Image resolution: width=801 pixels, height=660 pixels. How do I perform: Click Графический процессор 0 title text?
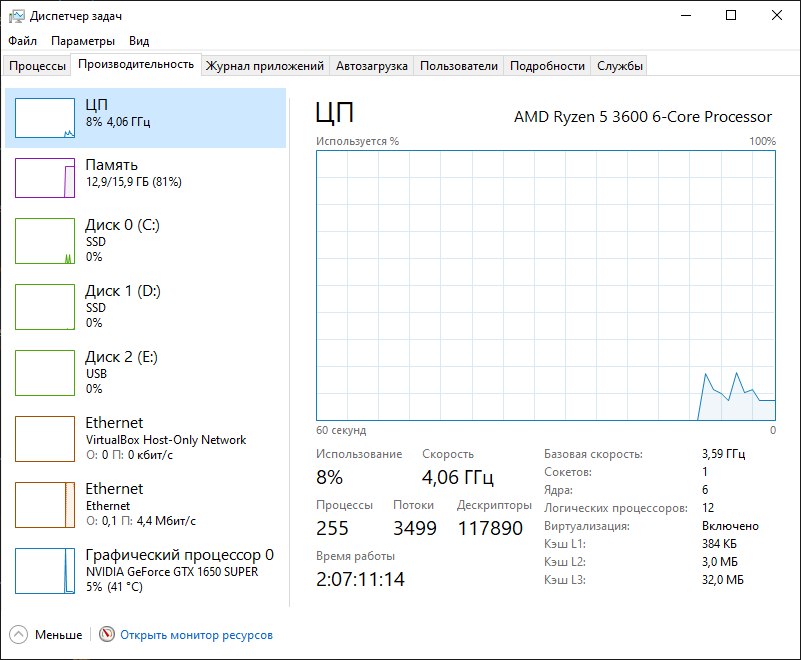(179, 555)
